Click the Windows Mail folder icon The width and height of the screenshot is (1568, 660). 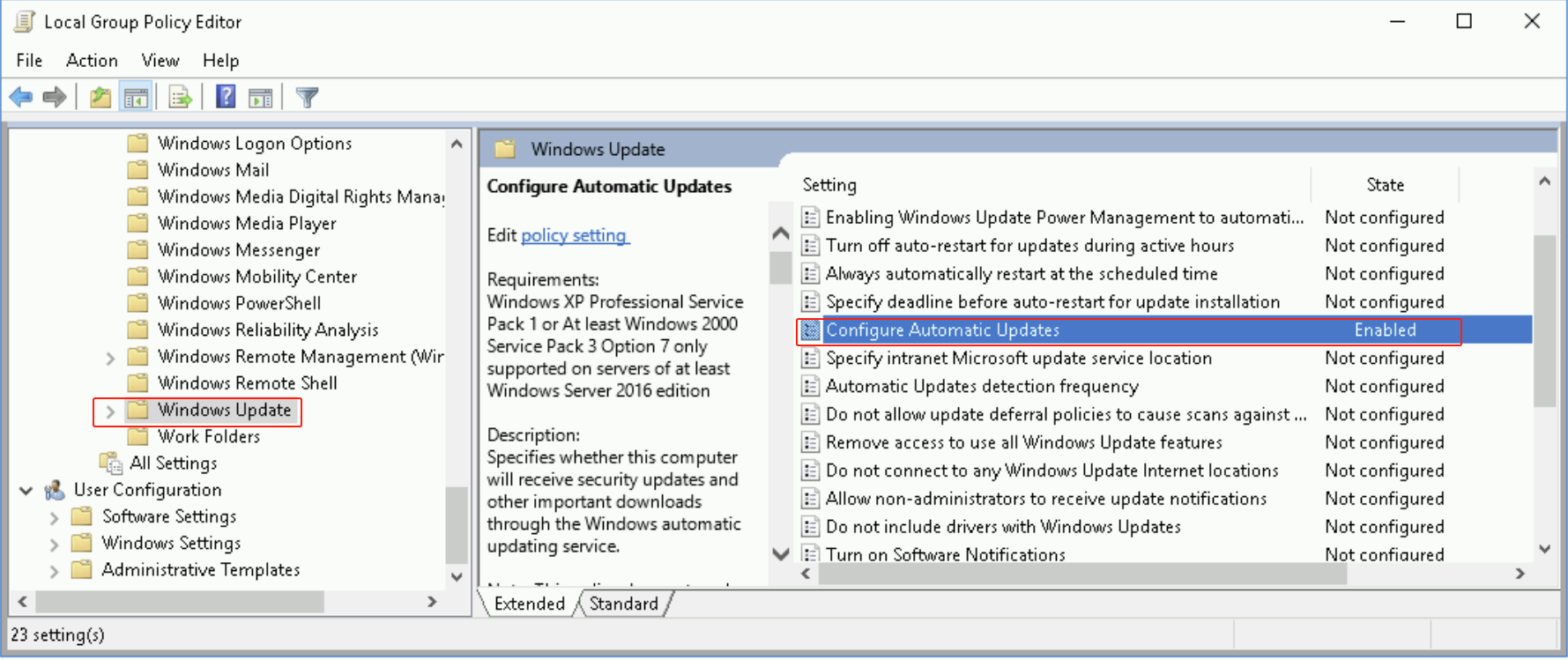[x=137, y=170]
